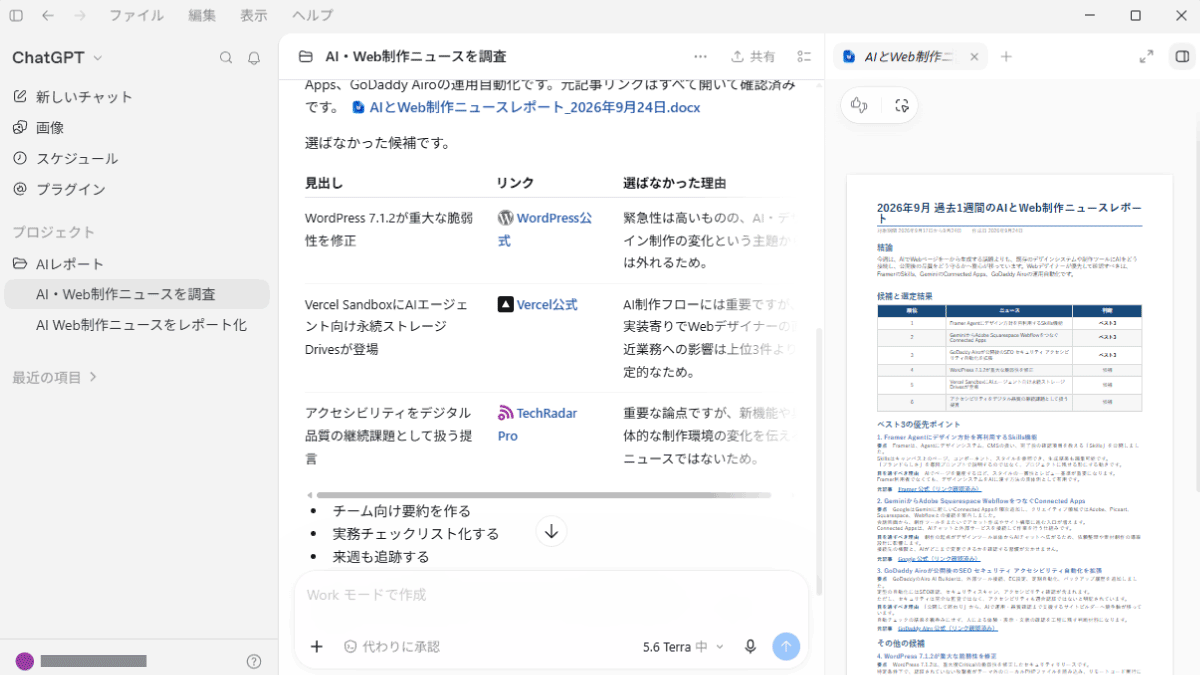This screenshot has height=675, width=1200.
Task: Add a new tab with the plus icon
Action: coord(1006,57)
